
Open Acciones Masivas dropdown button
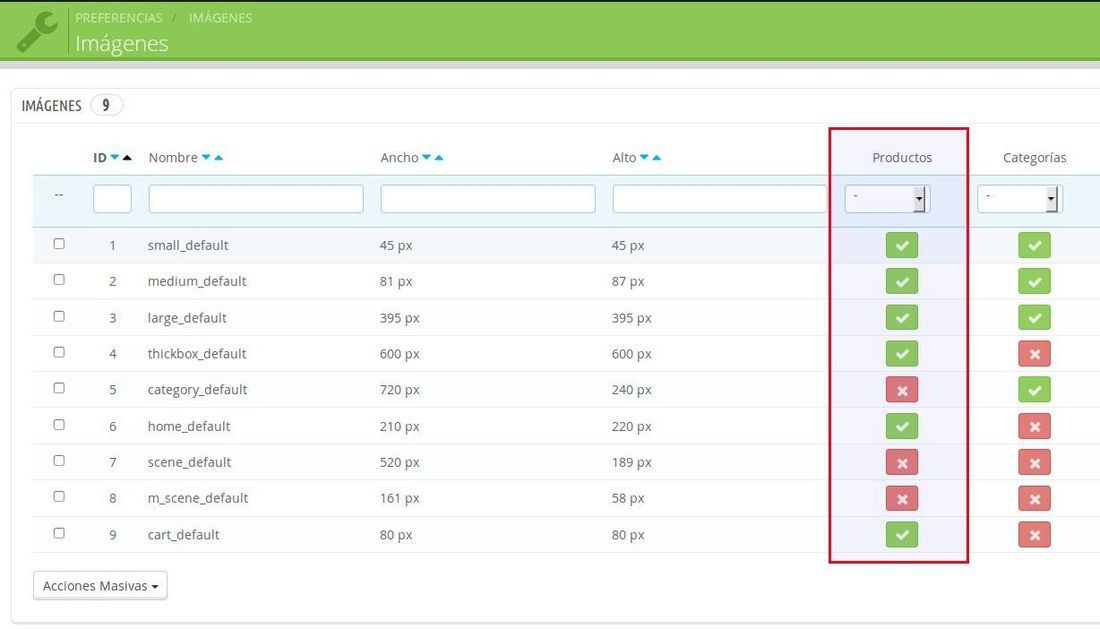click(100, 586)
